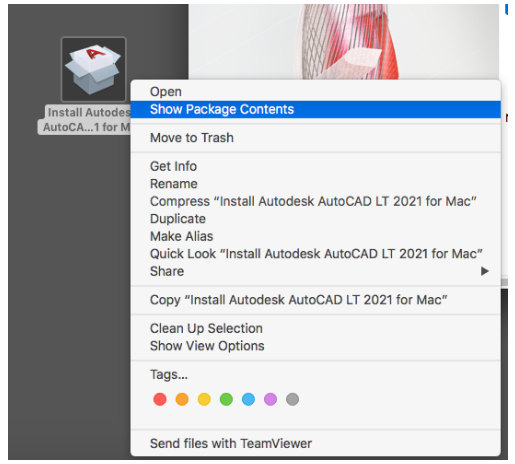The image size is (515, 464).
Task: Select Make Alias
Action: pyautogui.click(x=316, y=236)
